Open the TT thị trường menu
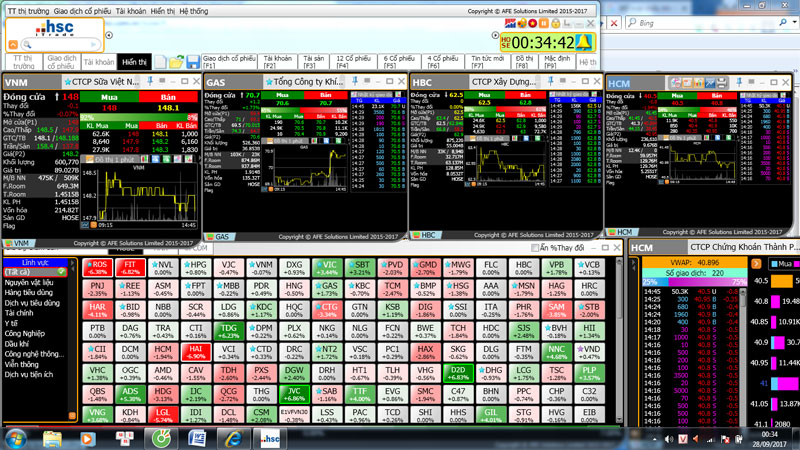The height and width of the screenshot is (450, 800). click(28, 11)
